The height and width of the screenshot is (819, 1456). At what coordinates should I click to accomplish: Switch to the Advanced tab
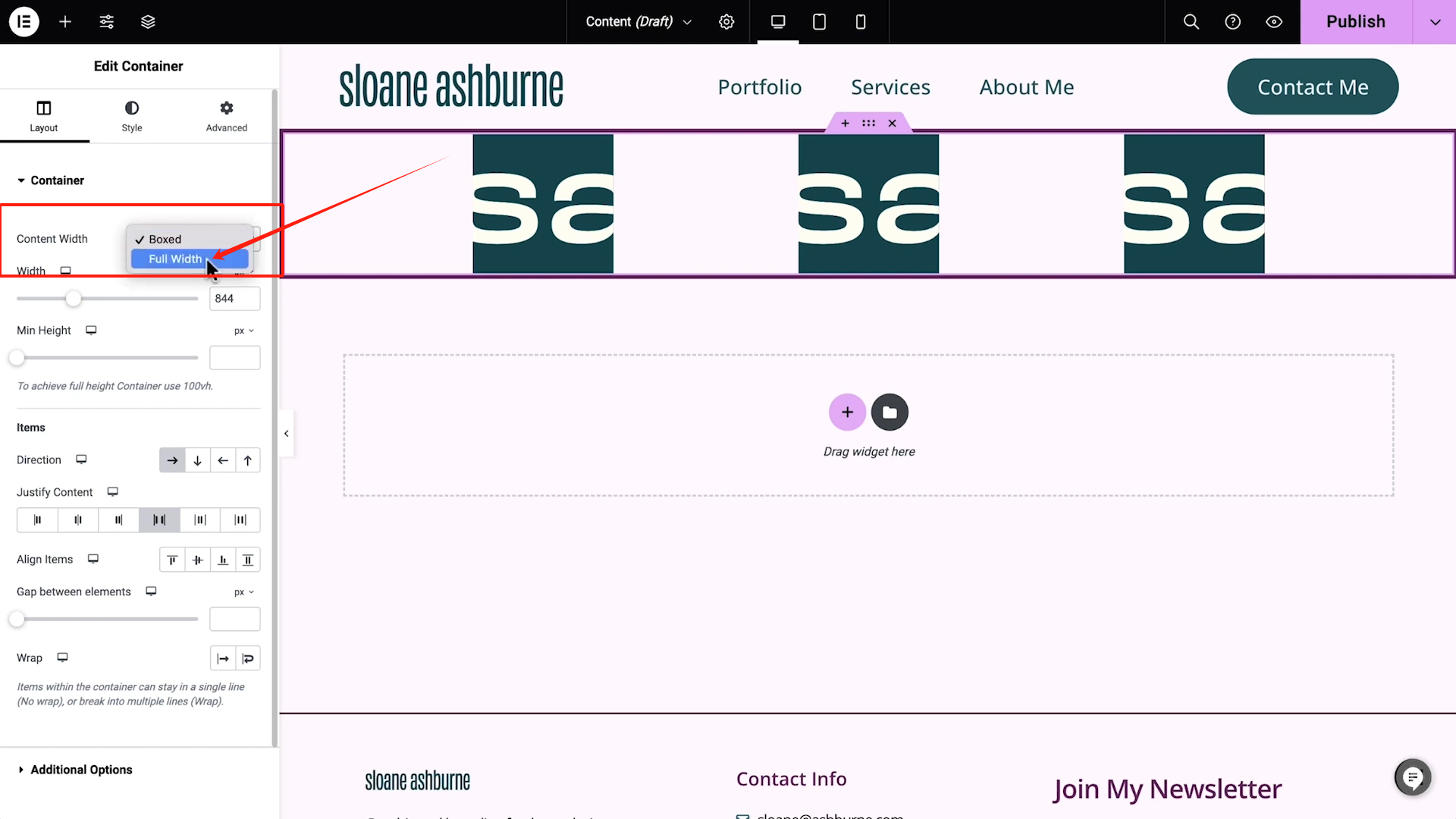226,116
